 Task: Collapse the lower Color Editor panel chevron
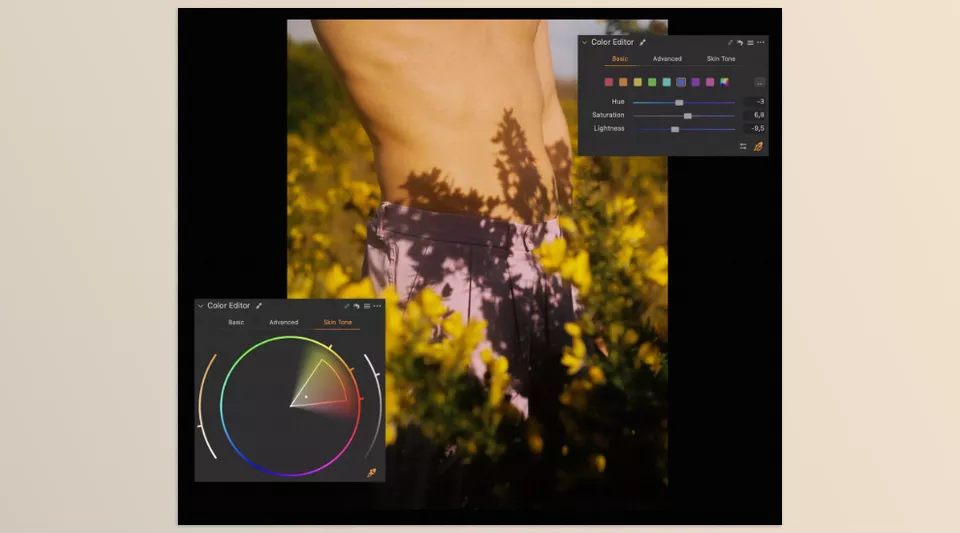tap(200, 306)
